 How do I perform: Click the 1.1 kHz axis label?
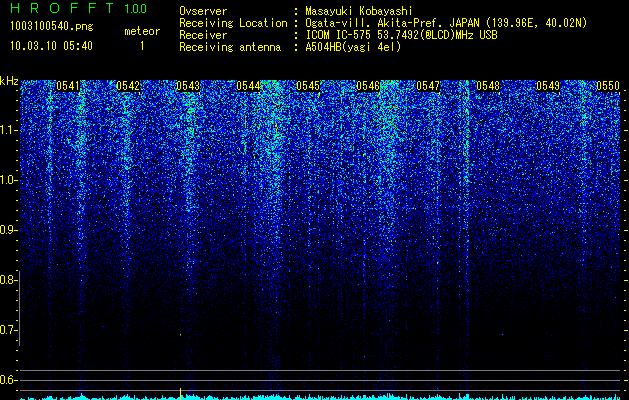tap(9, 130)
